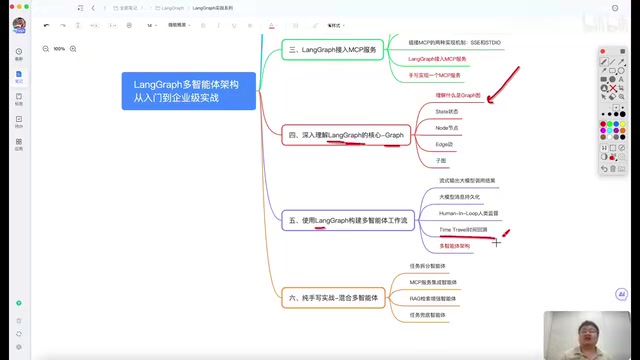Viewport: 640px width, 360px height.
Task: Select the text A tool in the palette
Action: tap(621, 79)
